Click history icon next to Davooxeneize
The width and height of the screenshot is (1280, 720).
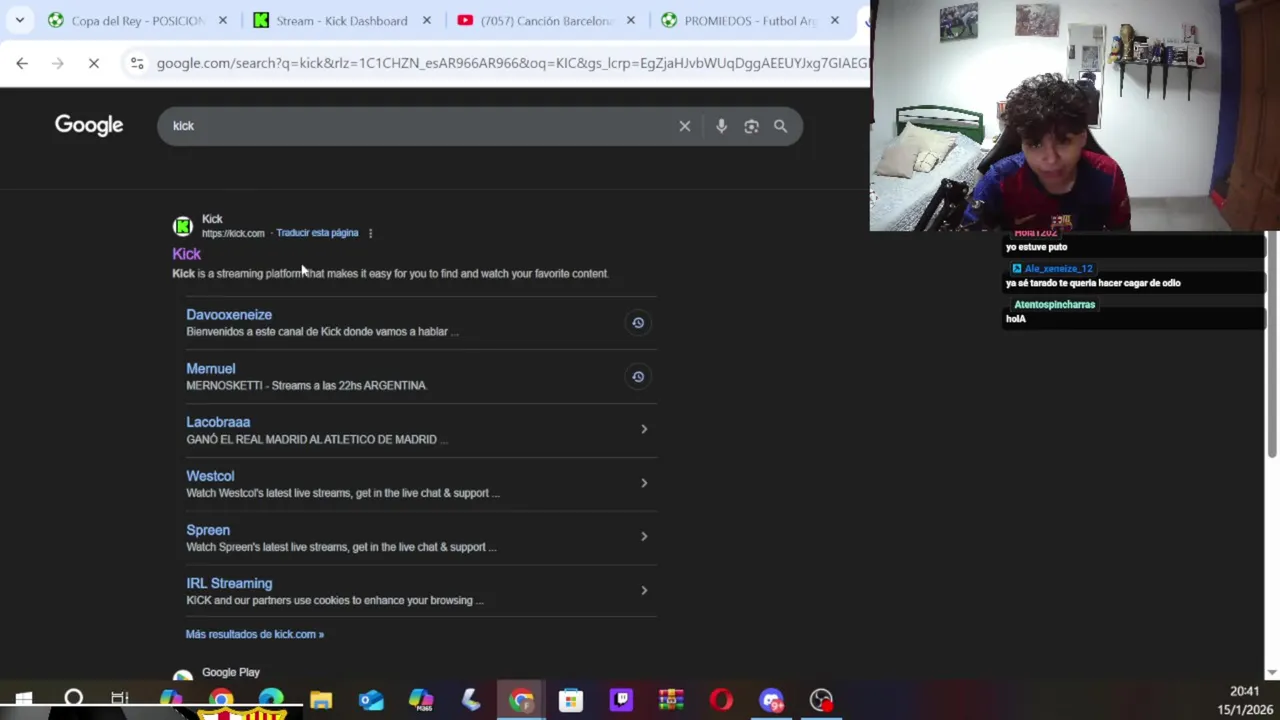coord(638,323)
